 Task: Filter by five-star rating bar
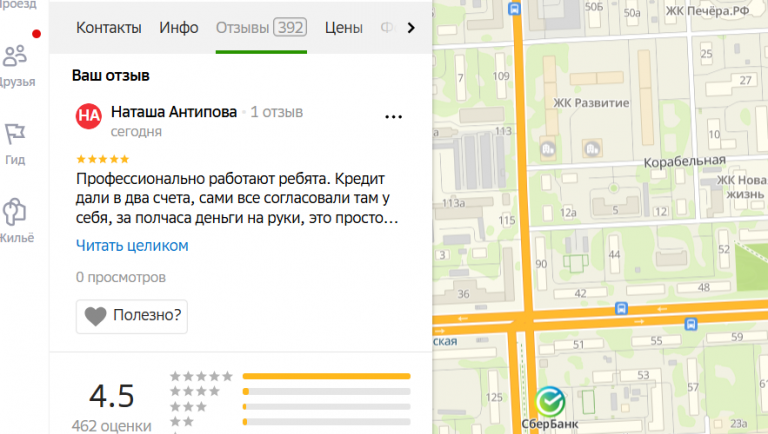point(326,376)
